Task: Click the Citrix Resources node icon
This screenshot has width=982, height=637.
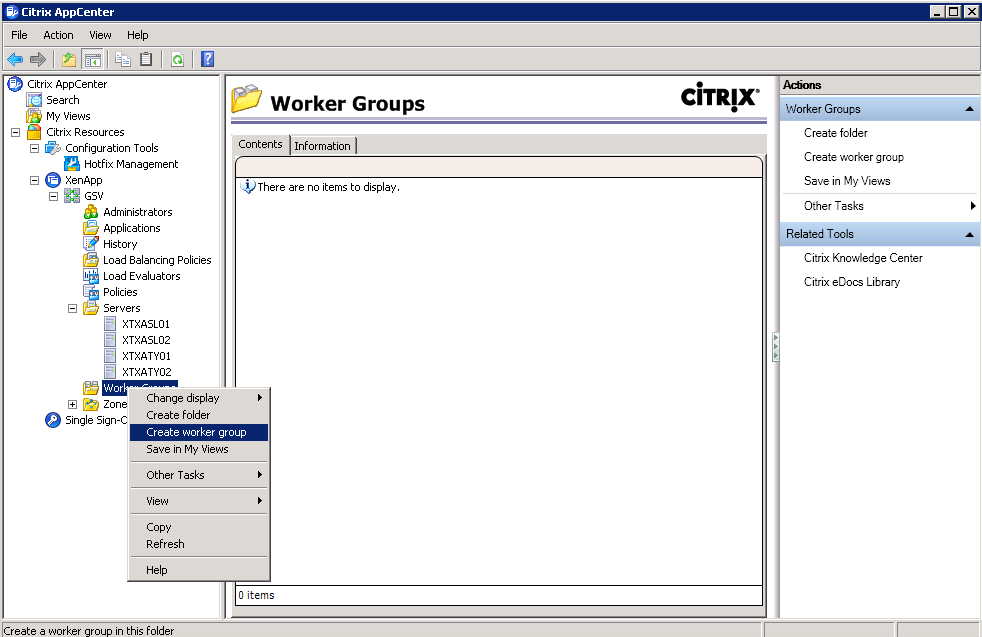Action: 34,132
